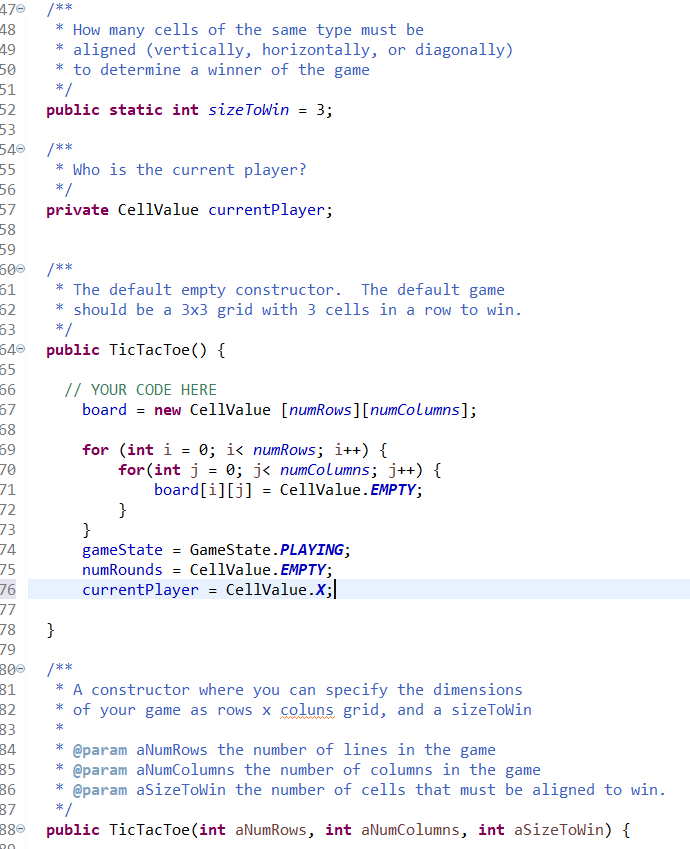Screen dimensions: 690x849
Task: Click the @param aNumColumns tag
Action: click(x=100, y=770)
